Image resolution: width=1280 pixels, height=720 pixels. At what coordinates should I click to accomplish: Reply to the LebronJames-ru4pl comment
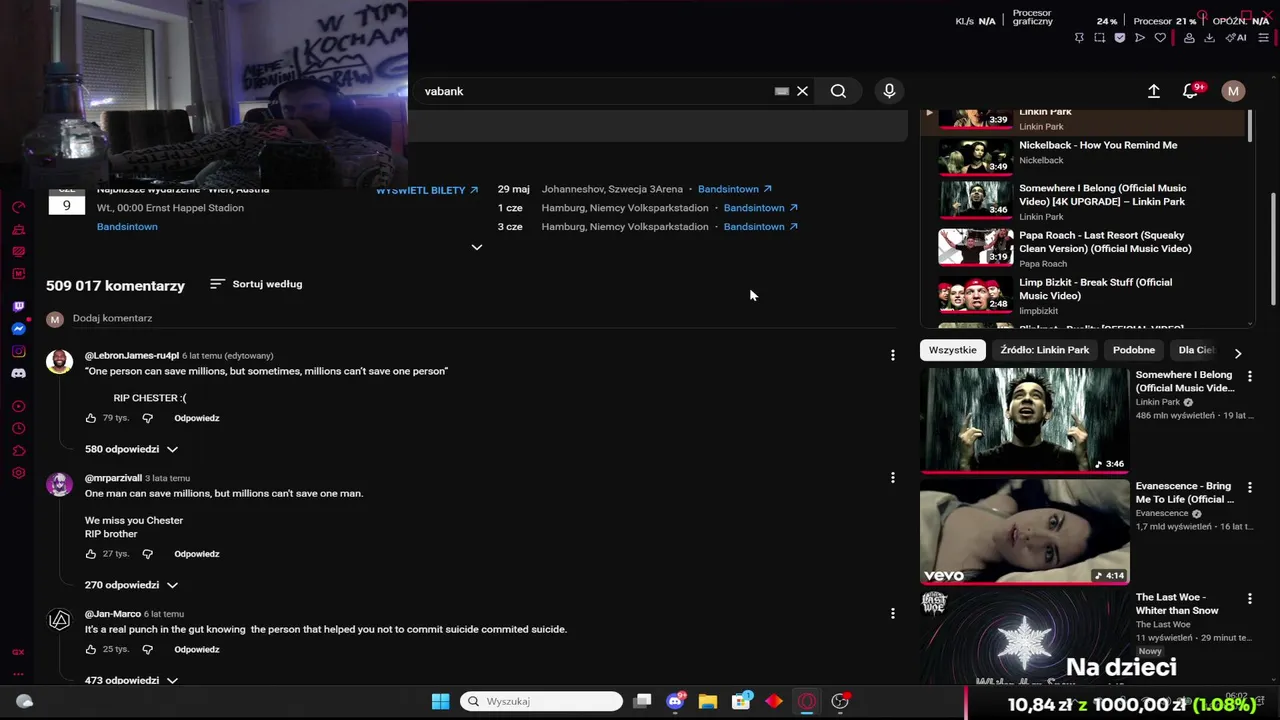coord(197,418)
